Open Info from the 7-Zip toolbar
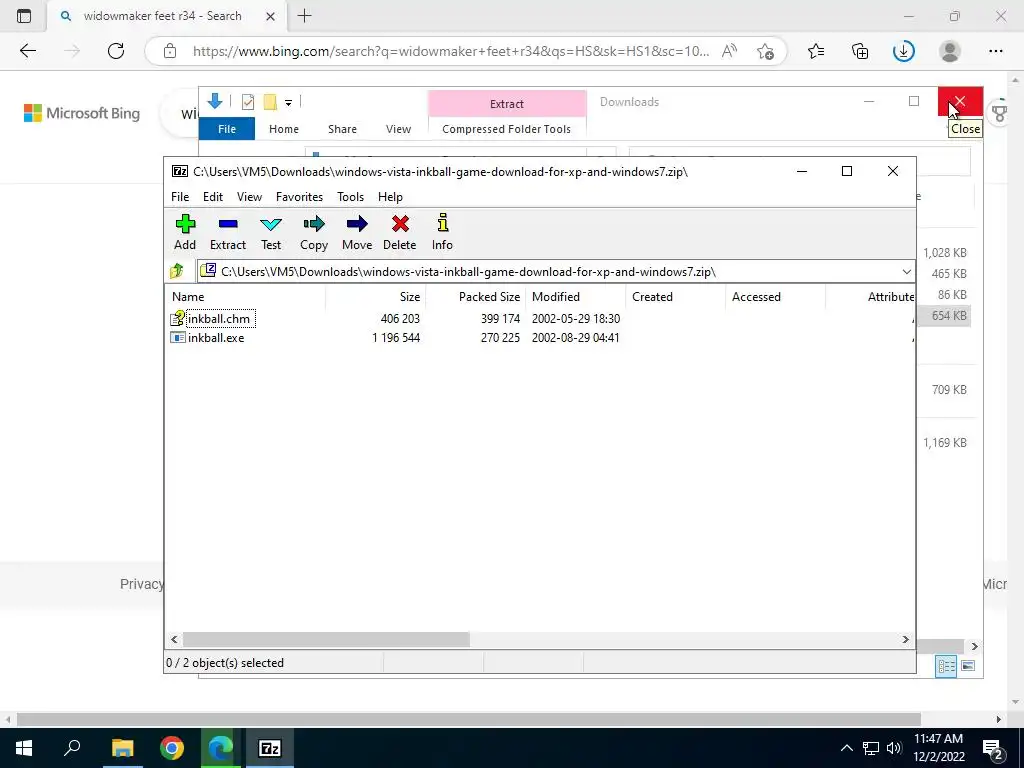This screenshot has width=1024, height=768. coord(442,232)
